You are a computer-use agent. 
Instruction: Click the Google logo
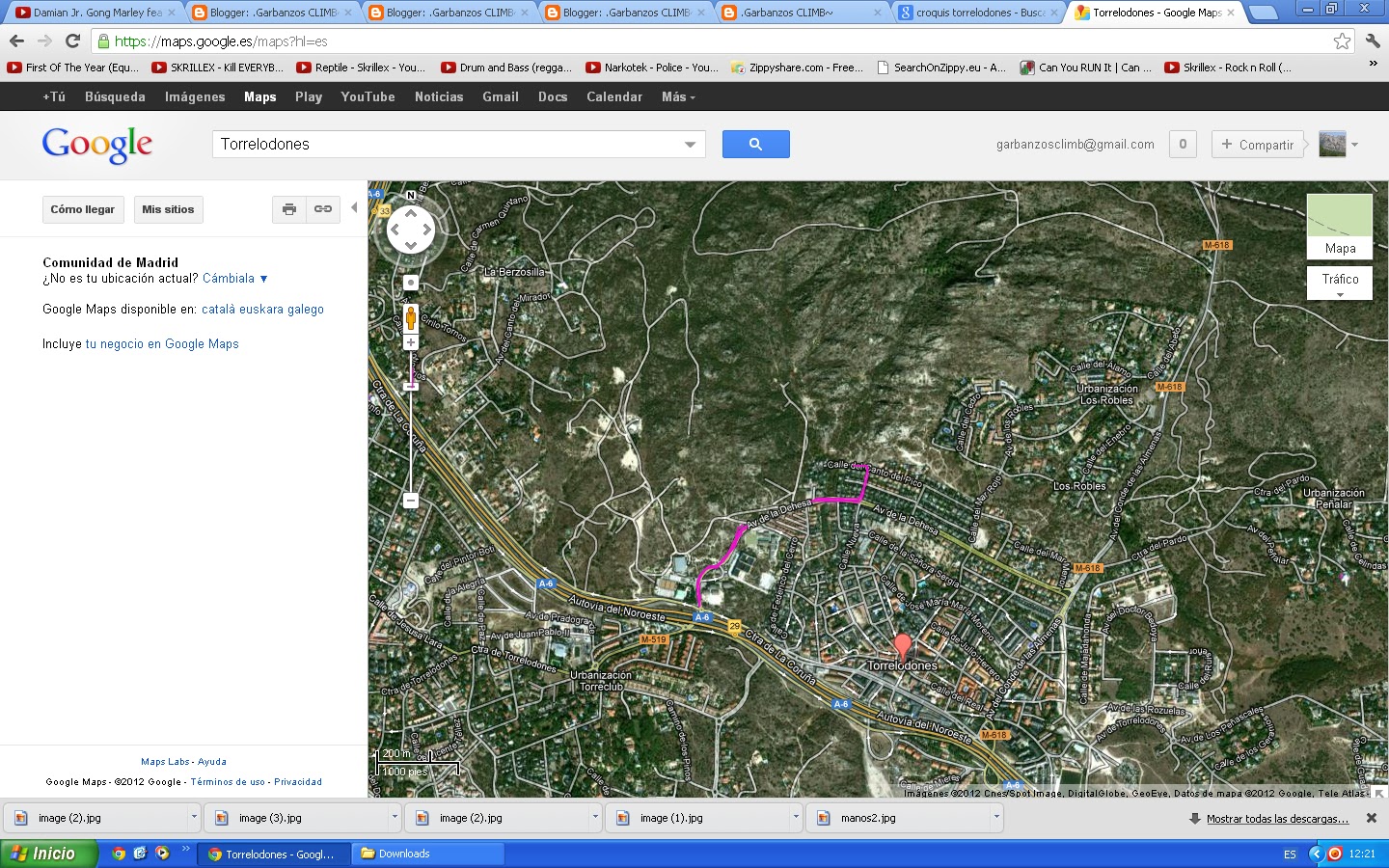pyautogui.click(x=97, y=145)
